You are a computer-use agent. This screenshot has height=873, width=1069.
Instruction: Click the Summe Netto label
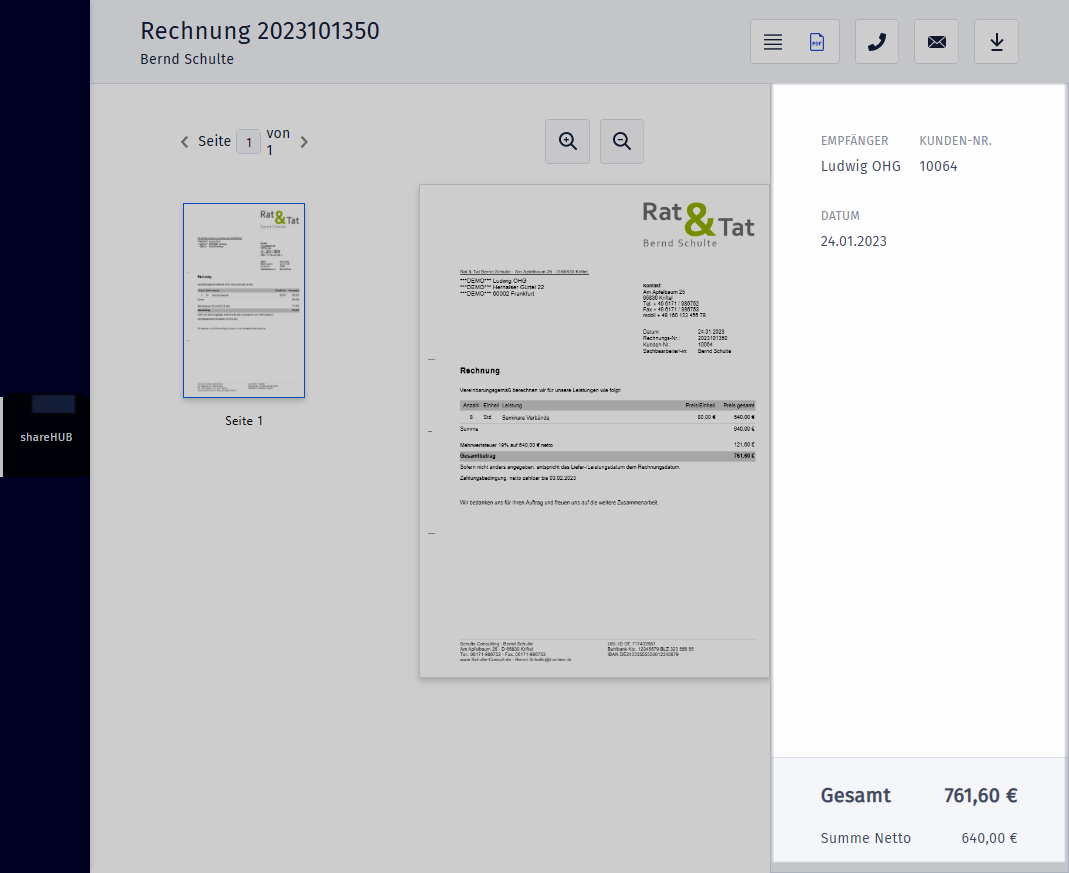[x=866, y=838]
